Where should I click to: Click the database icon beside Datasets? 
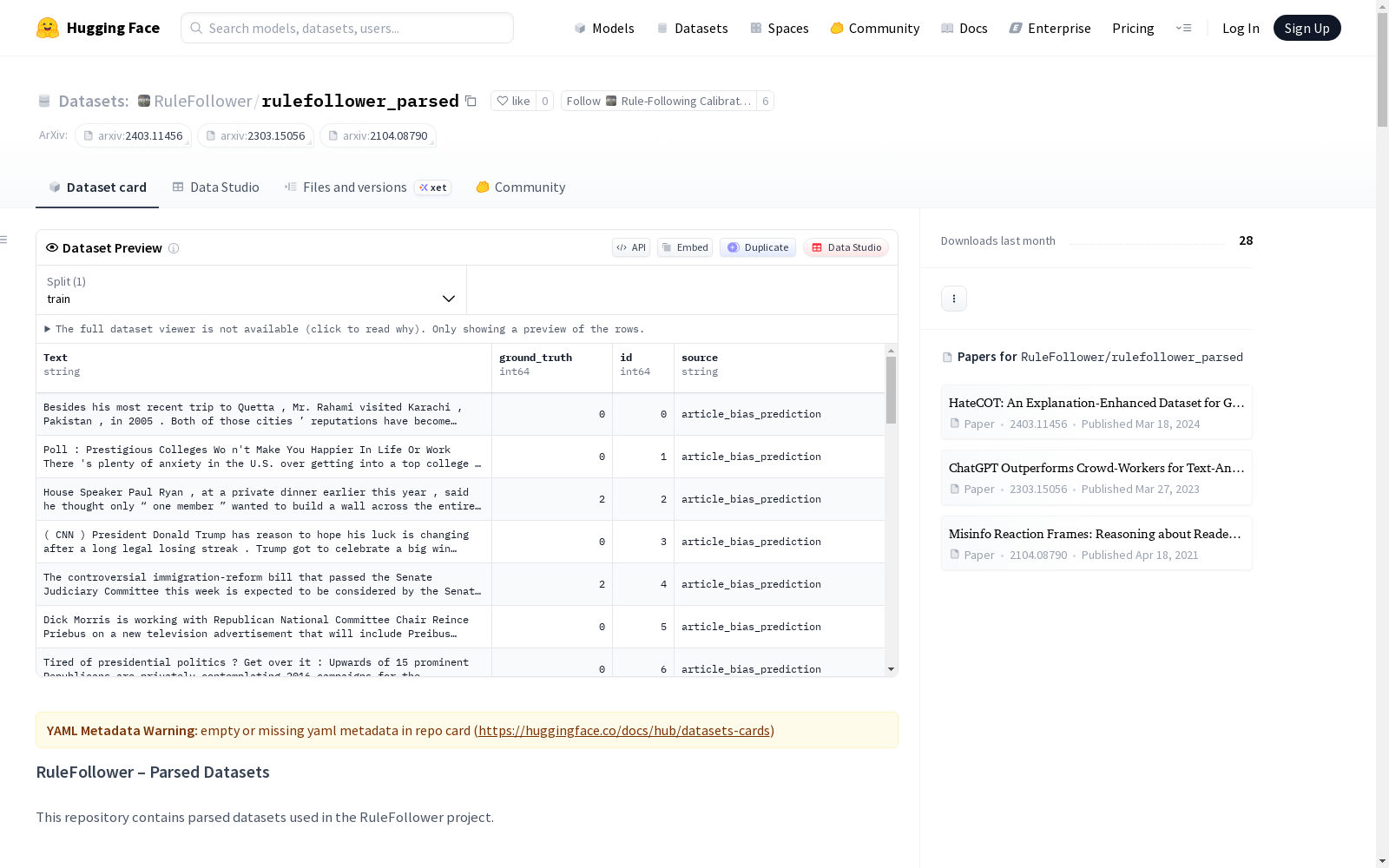coord(44,102)
